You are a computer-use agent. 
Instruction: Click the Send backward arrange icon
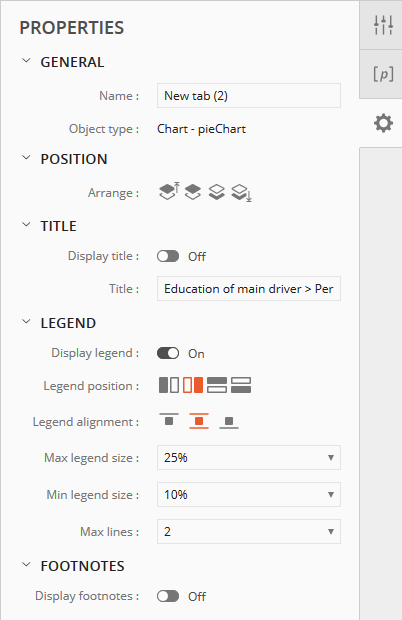point(217,192)
